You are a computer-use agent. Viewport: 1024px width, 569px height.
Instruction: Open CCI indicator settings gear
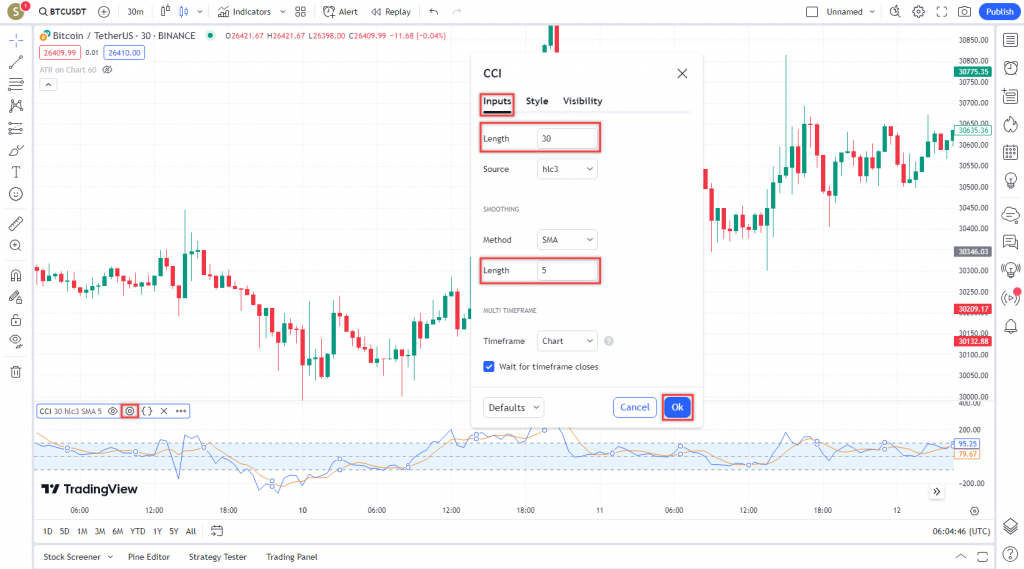(130, 411)
